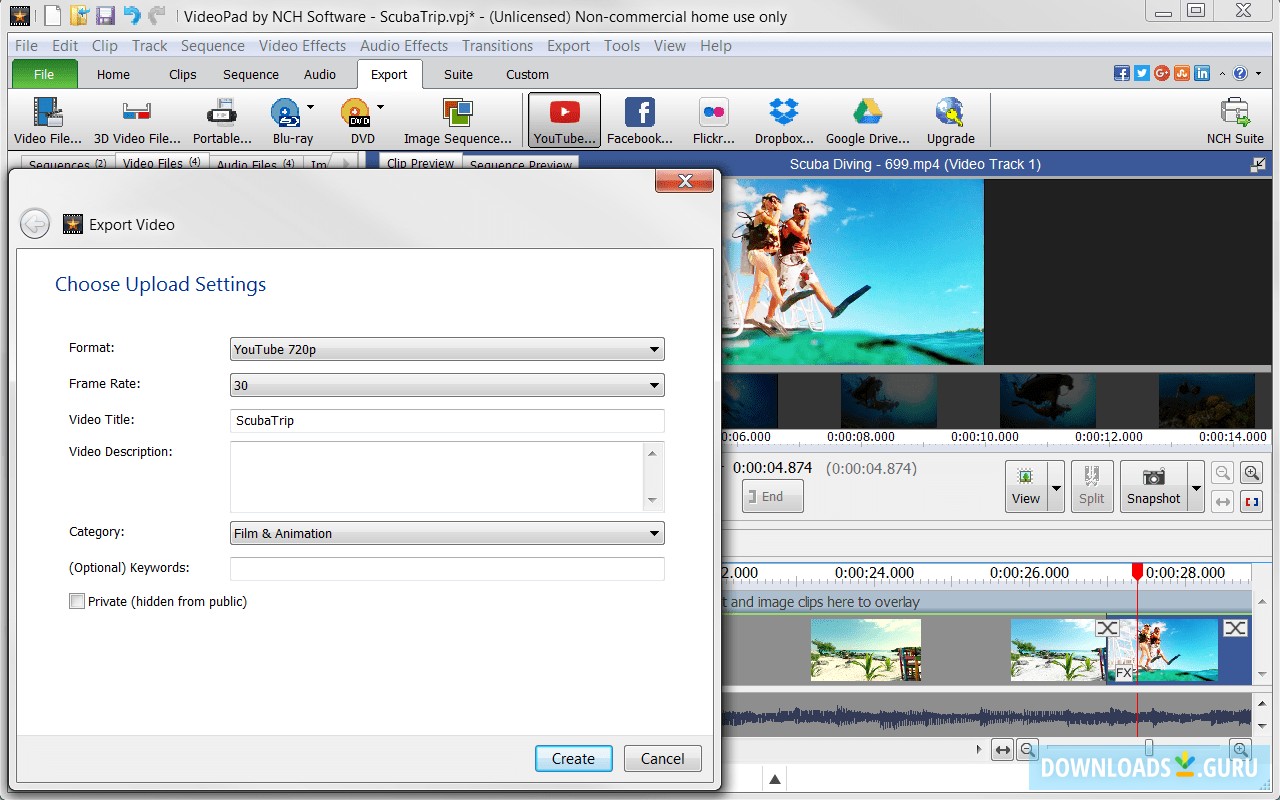This screenshot has width=1280, height=800.
Task: Select the DVD export icon
Action: 357,115
